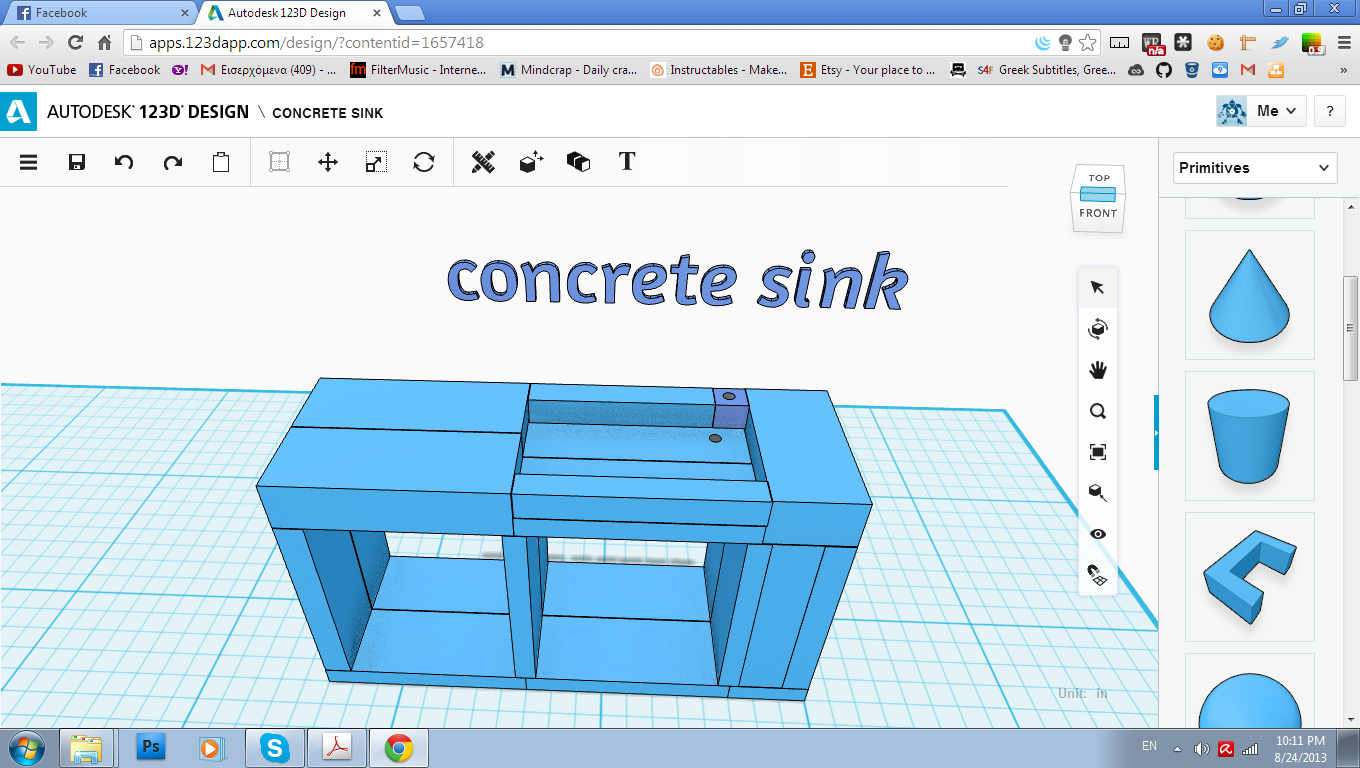
Task: Open the Primitives dropdown
Action: (x=1255, y=167)
